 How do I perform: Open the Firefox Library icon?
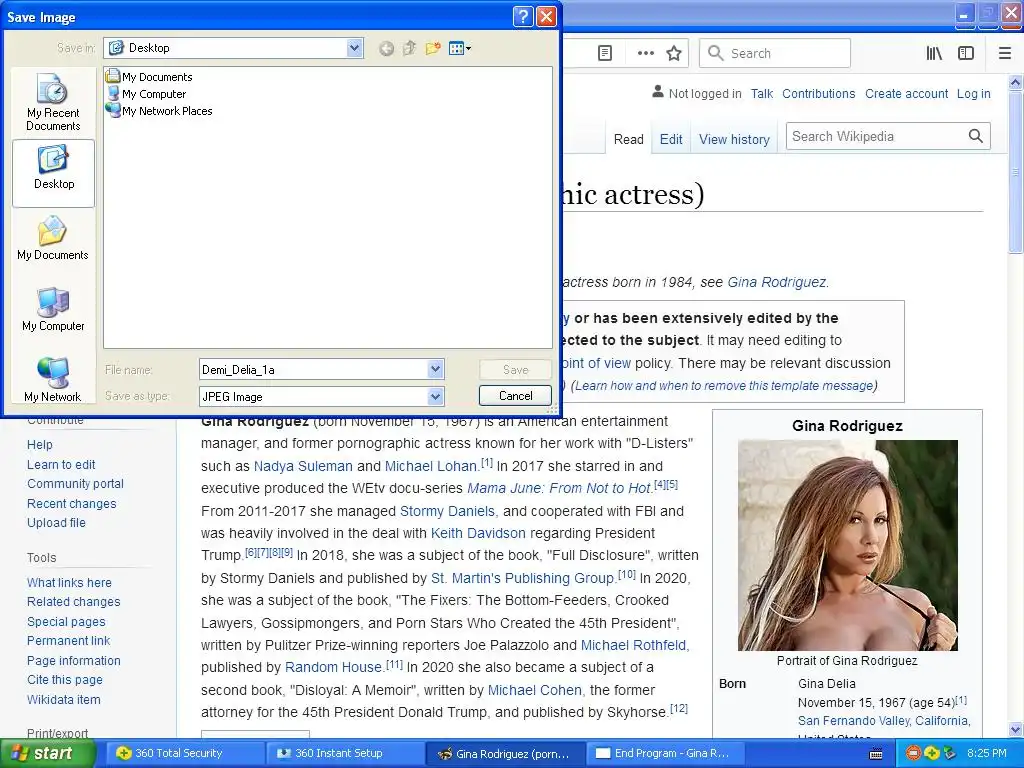(x=934, y=54)
